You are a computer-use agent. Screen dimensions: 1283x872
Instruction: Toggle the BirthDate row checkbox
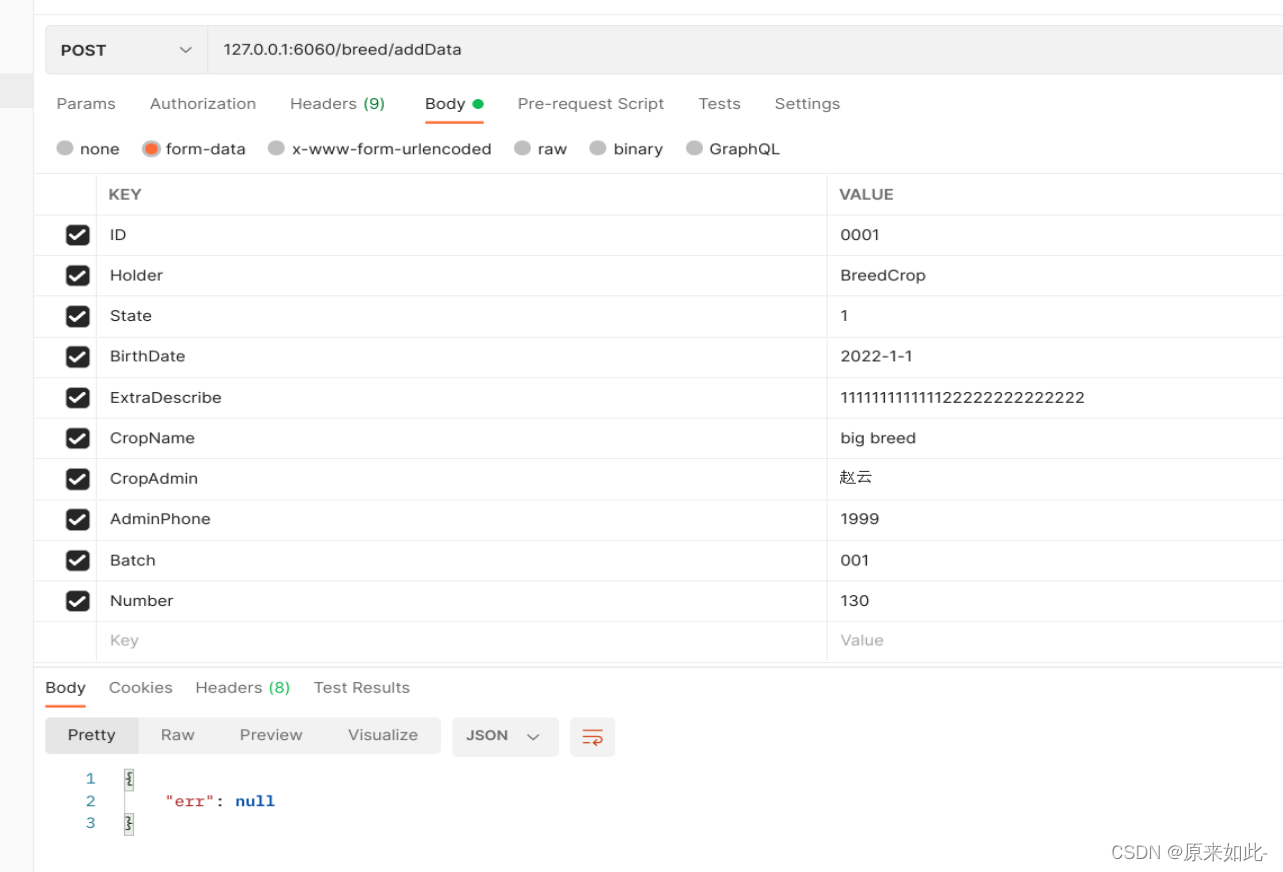(77, 356)
